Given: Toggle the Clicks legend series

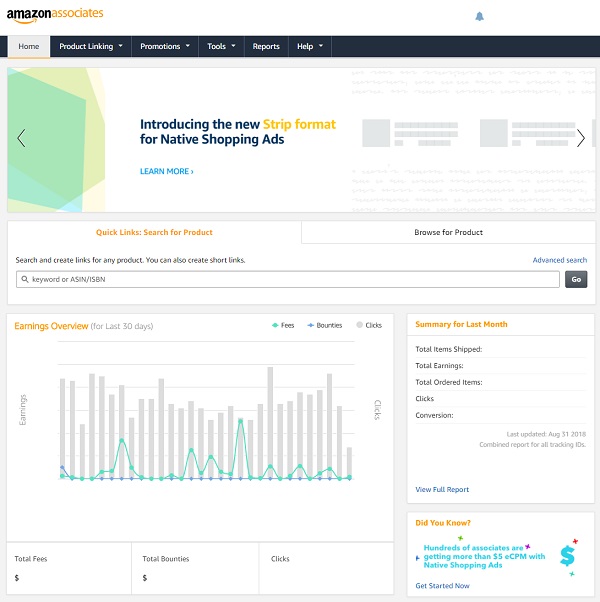Looking at the screenshot, I should [x=369, y=325].
